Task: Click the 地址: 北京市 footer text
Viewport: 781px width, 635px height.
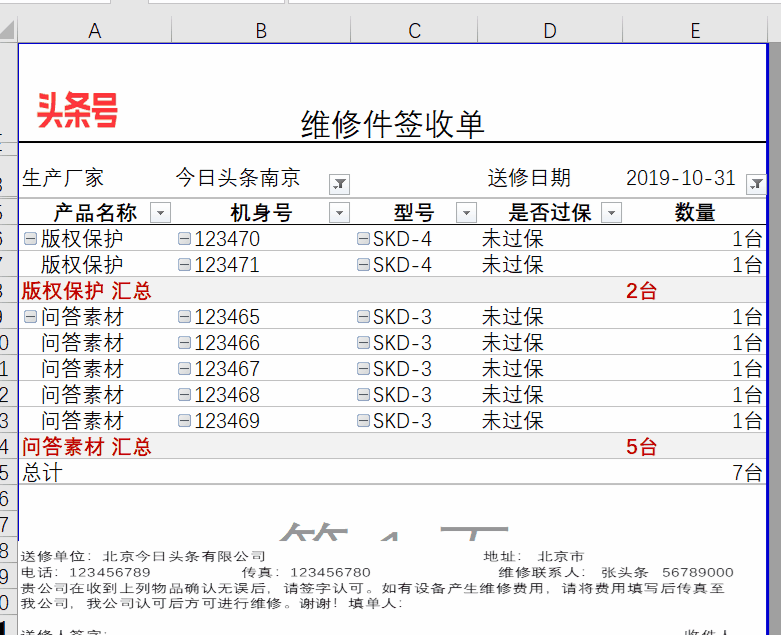Action: 534,556
